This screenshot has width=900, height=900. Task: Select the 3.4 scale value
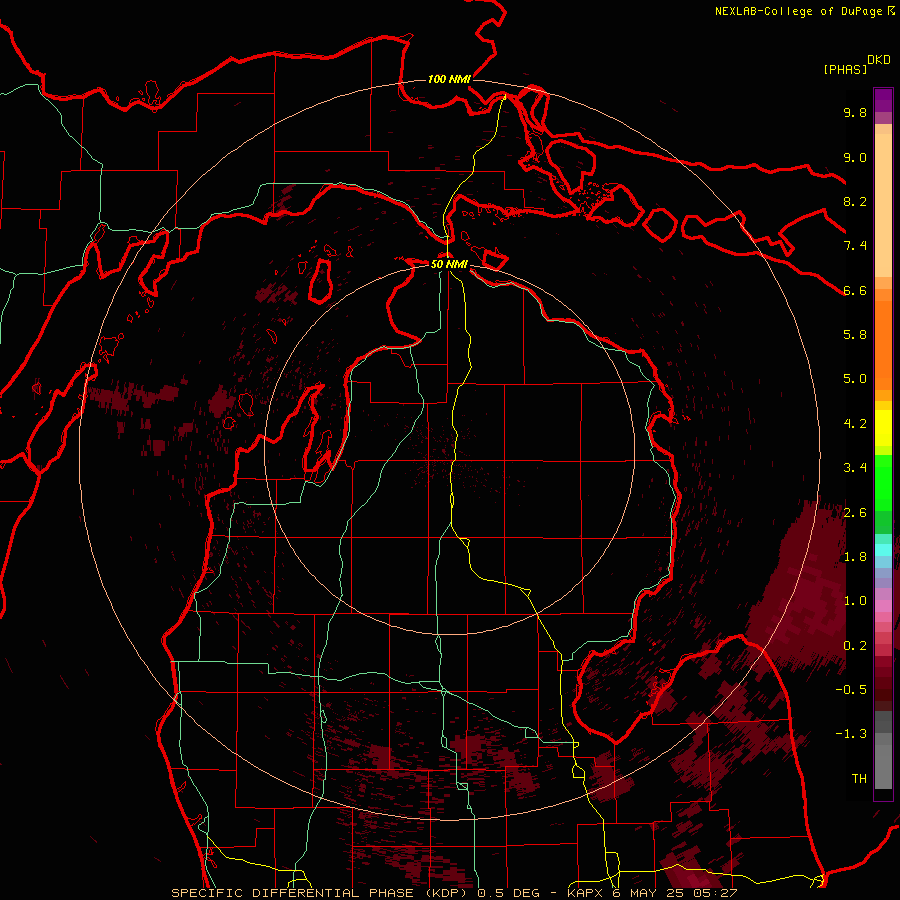click(855, 468)
